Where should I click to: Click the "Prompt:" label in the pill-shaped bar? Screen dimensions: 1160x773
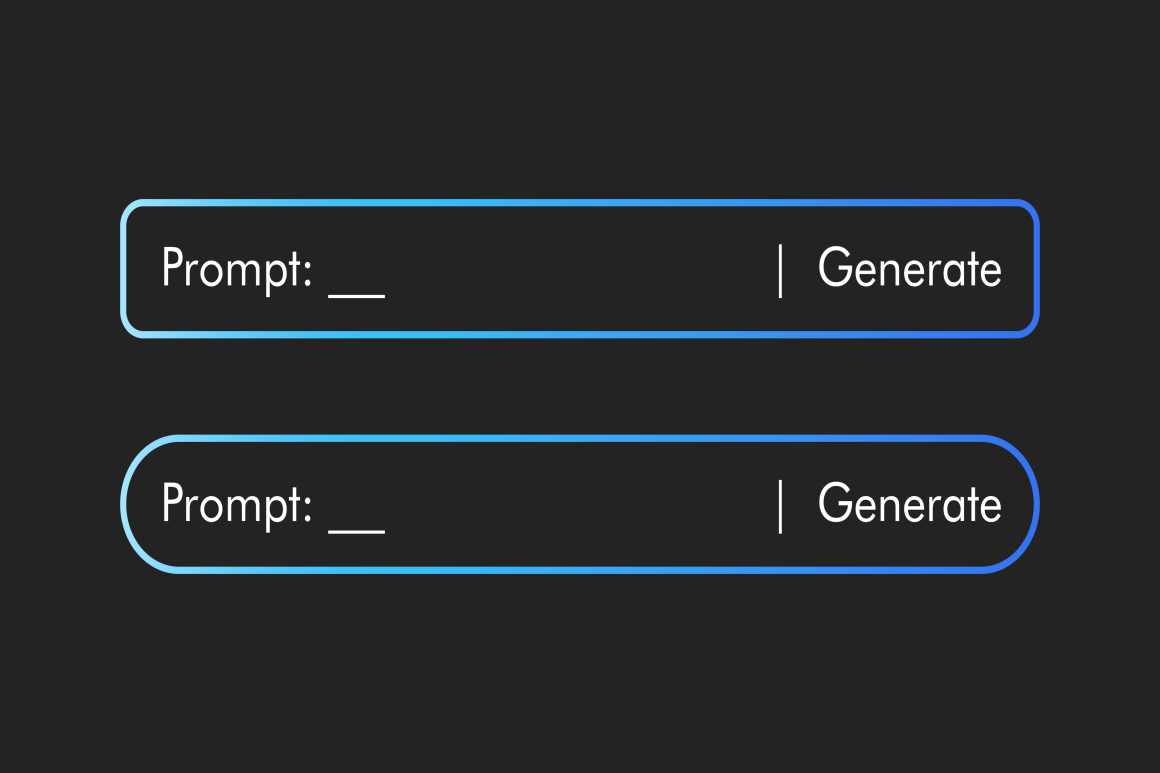237,504
